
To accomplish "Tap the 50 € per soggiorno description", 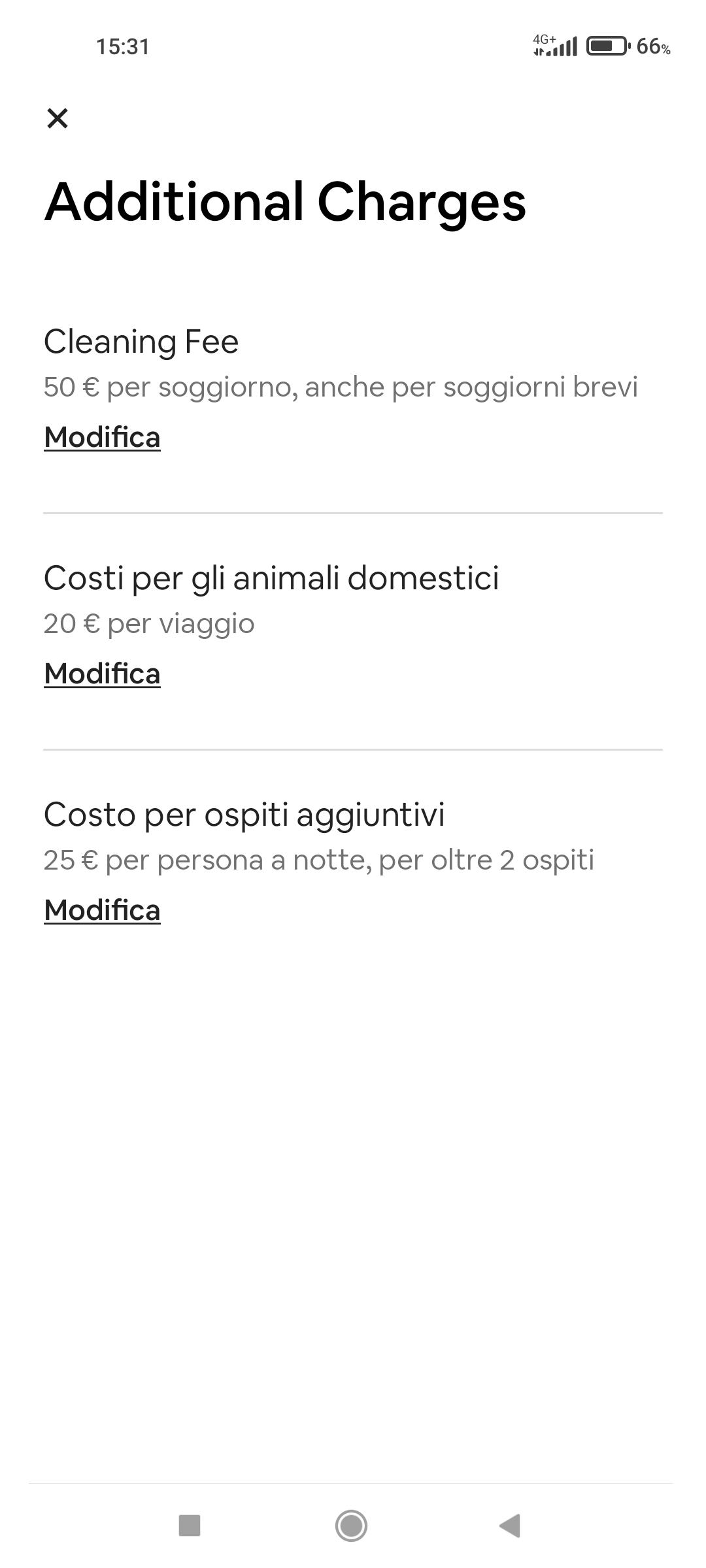I will click(x=341, y=387).
